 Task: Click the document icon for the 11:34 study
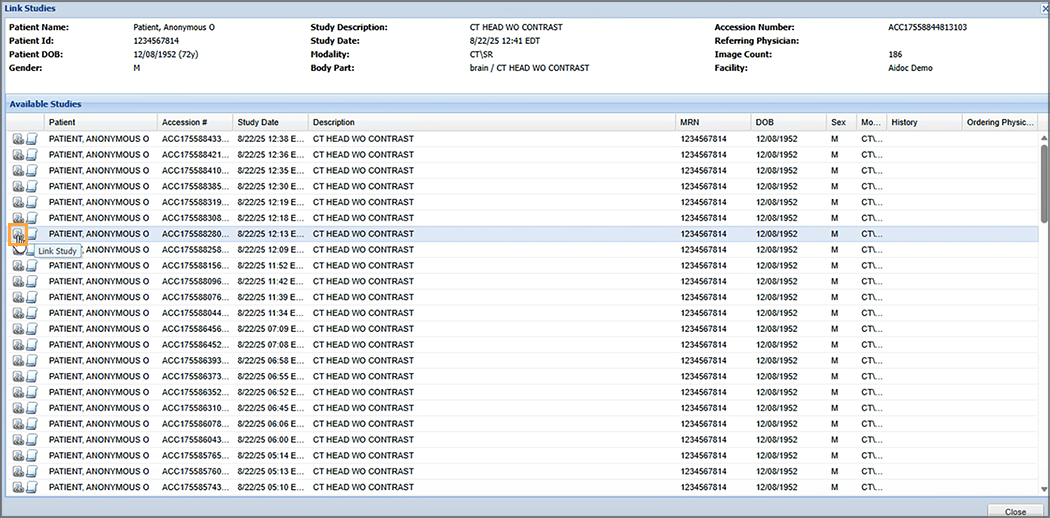31,313
